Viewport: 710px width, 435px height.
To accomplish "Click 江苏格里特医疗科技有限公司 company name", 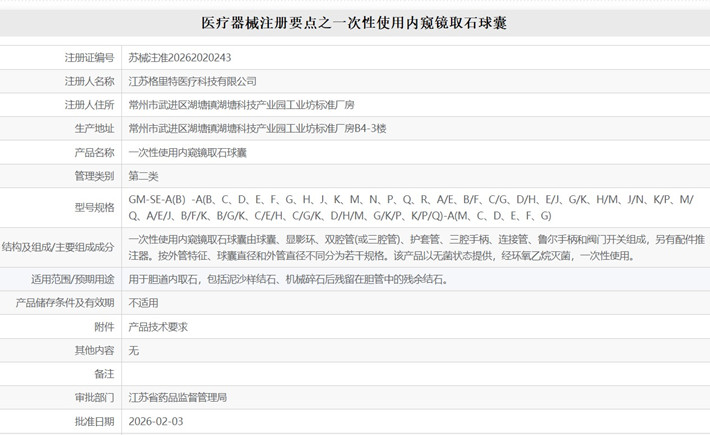I will 192,81.
